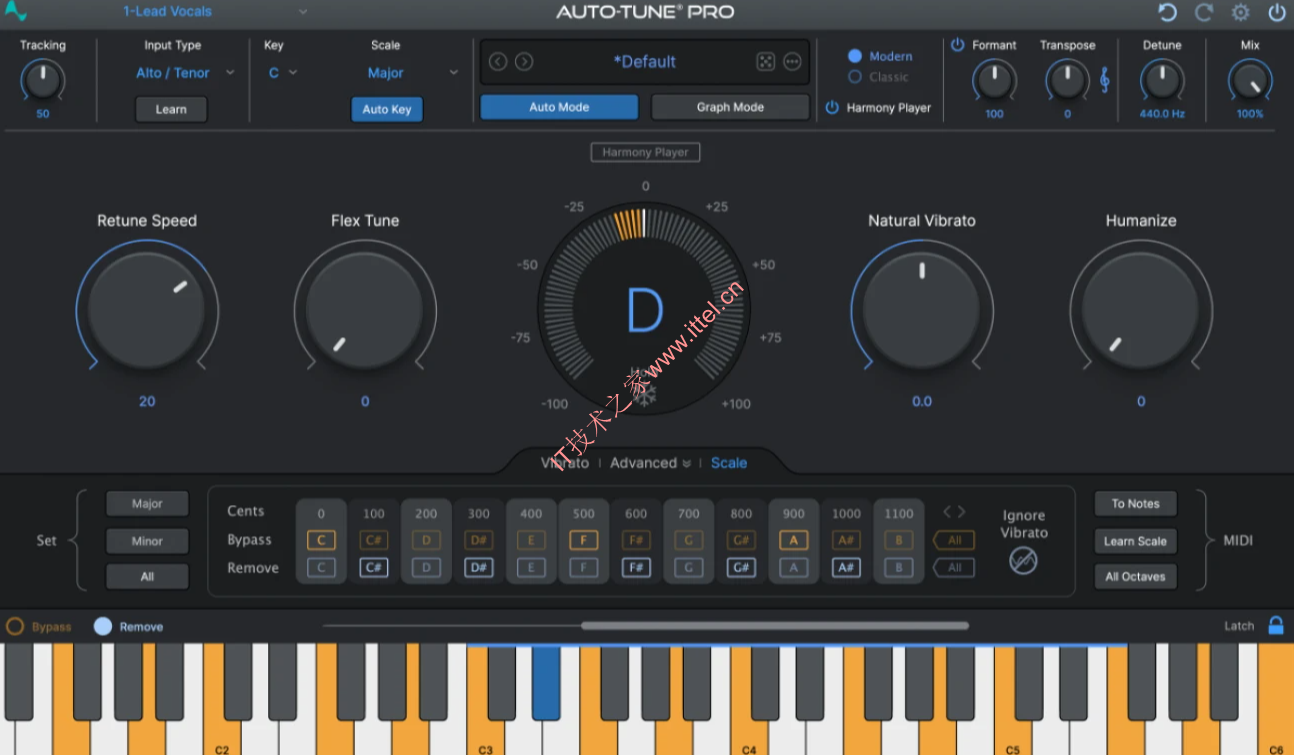1294x755 pixels.
Task: Click Bypass All arrow button
Action: (x=954, y=540)
